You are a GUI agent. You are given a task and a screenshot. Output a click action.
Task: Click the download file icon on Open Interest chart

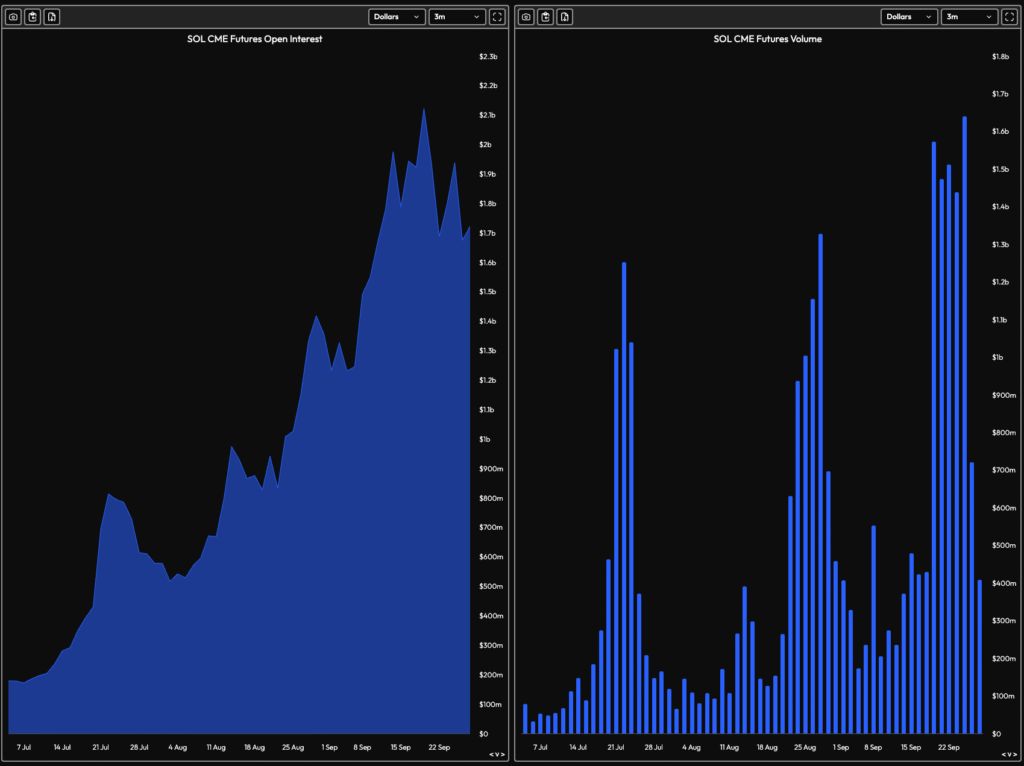tap(52, 17)
